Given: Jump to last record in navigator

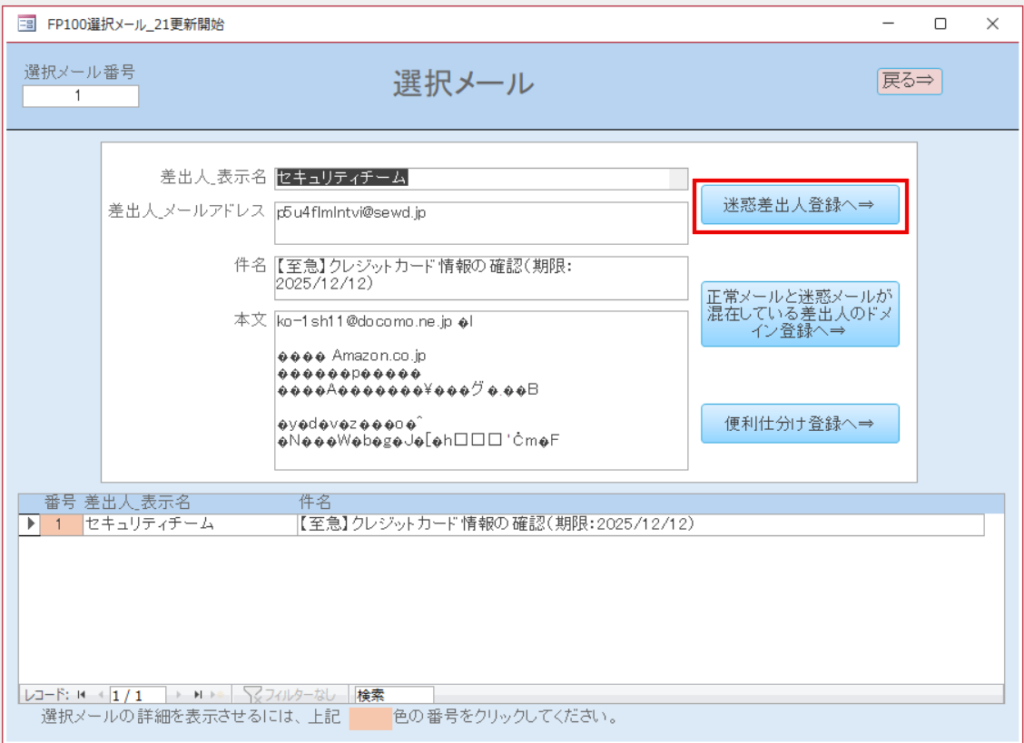Looking at the screenshot, I should click(x=198, y=694).
